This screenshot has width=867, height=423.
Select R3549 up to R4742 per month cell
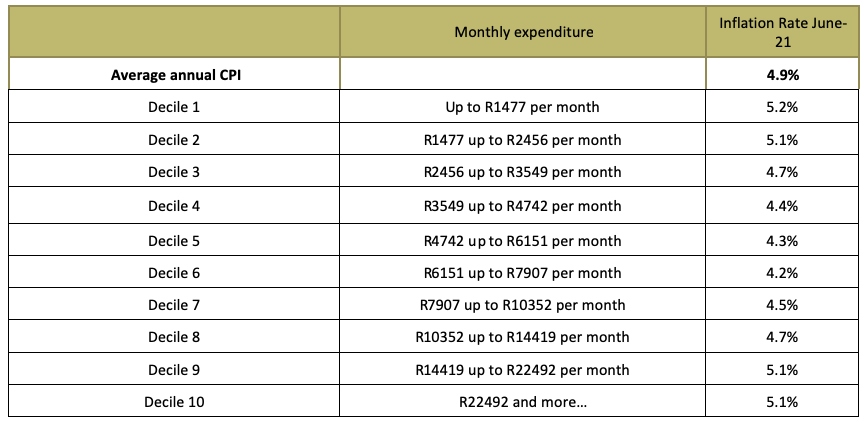(523, 206)
